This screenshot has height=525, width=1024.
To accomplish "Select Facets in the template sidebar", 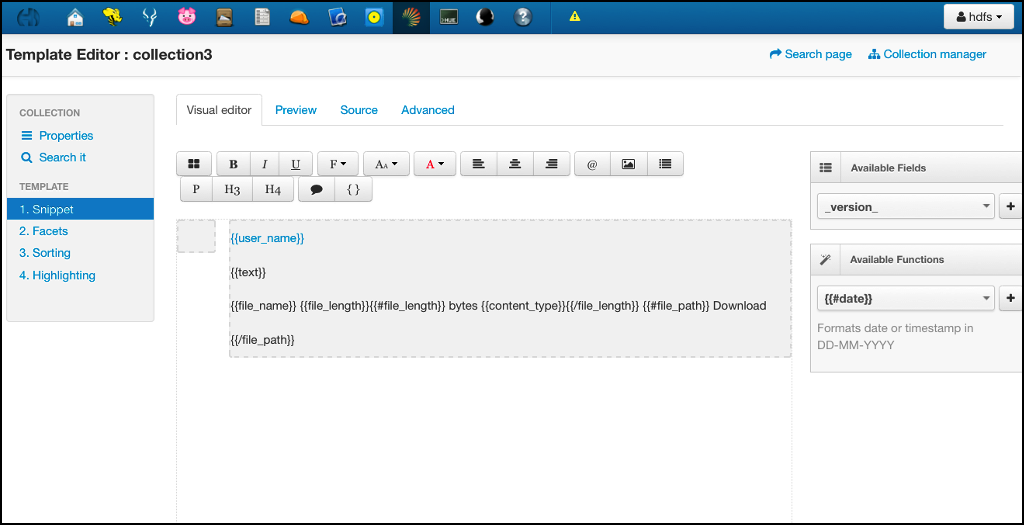I will click(43, 231).
